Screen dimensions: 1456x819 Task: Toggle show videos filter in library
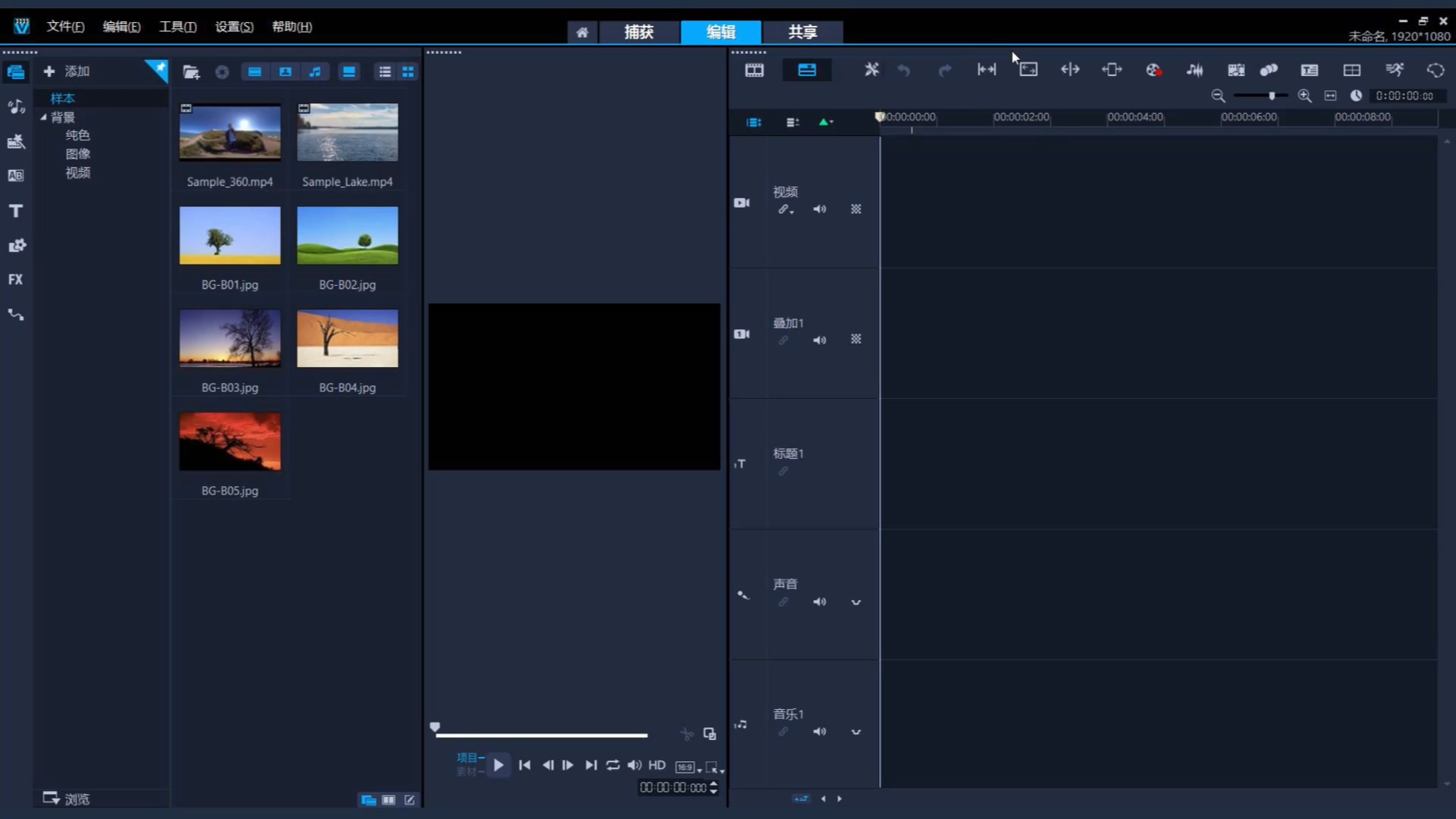coord(255,72)
